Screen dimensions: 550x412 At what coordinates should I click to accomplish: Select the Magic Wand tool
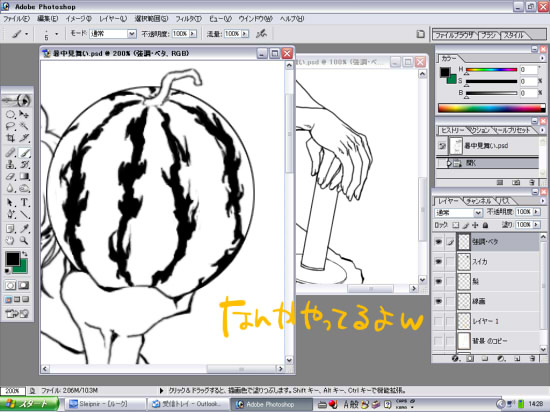tap(24, 126)
